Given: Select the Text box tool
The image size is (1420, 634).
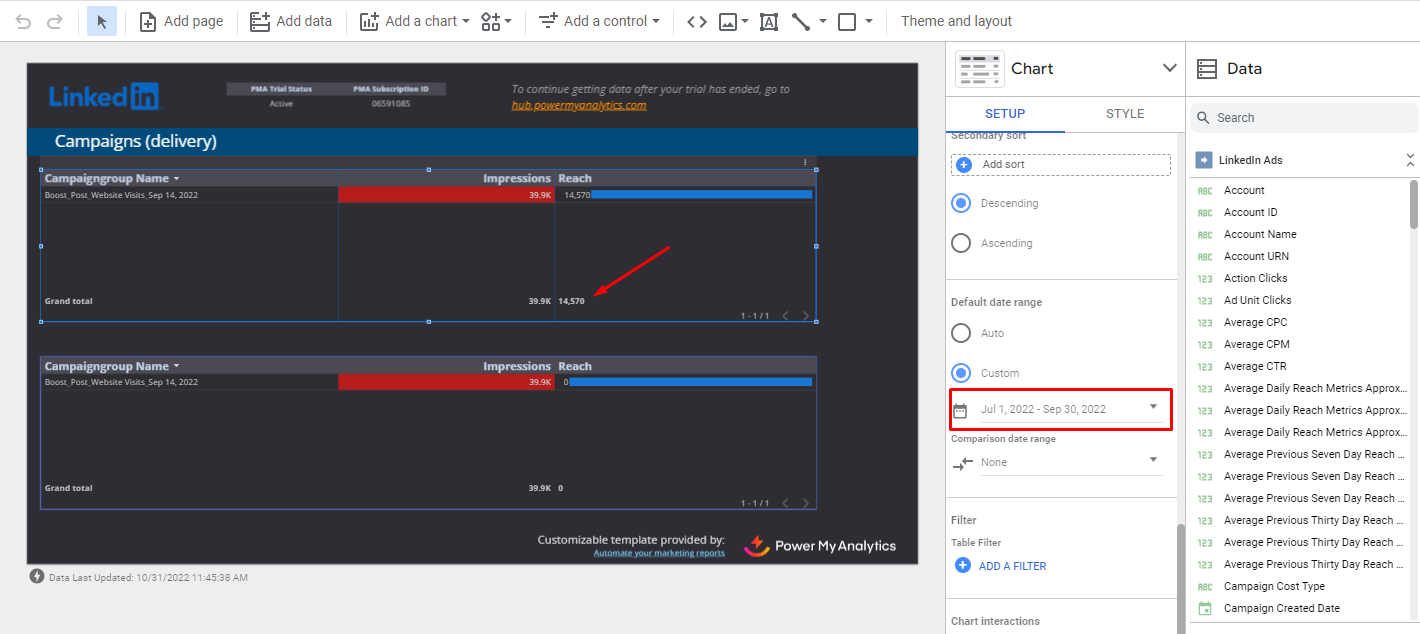Looking at the screenshot, I should 768,21.
